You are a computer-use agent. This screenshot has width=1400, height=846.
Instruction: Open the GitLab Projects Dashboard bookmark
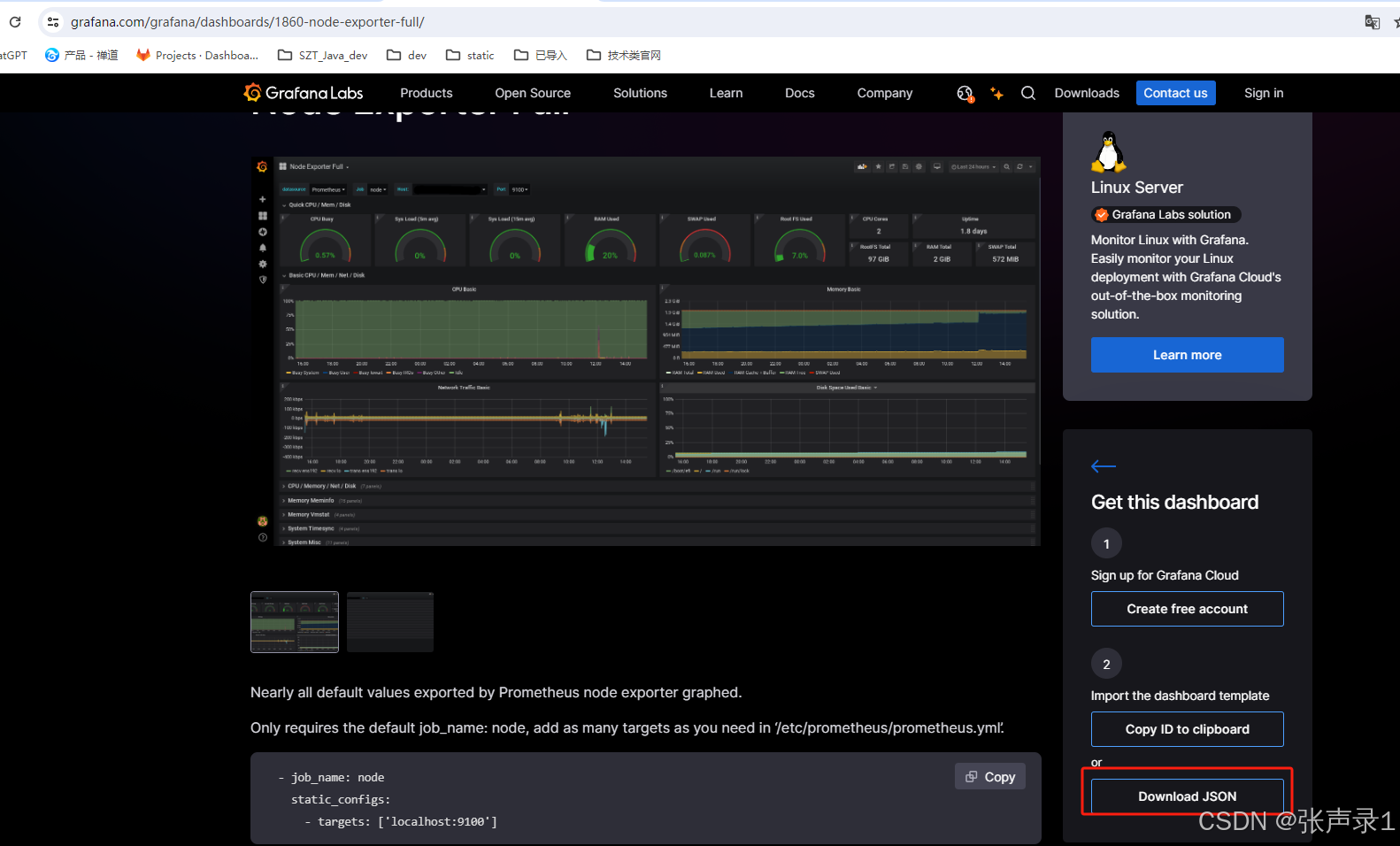pos(196,55)
